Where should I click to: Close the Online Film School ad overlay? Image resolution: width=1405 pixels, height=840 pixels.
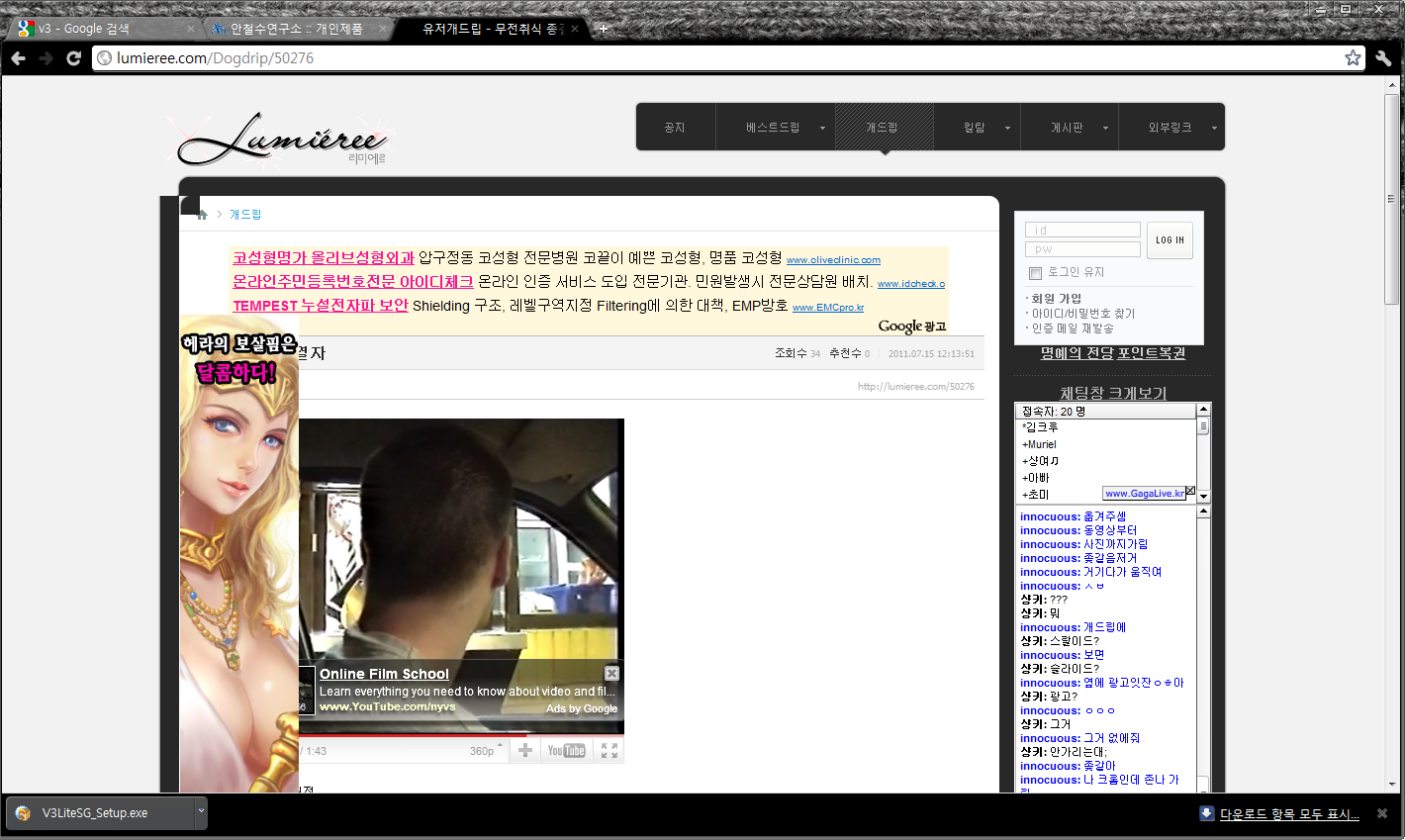pyautogui.click(x=611, y=673)
